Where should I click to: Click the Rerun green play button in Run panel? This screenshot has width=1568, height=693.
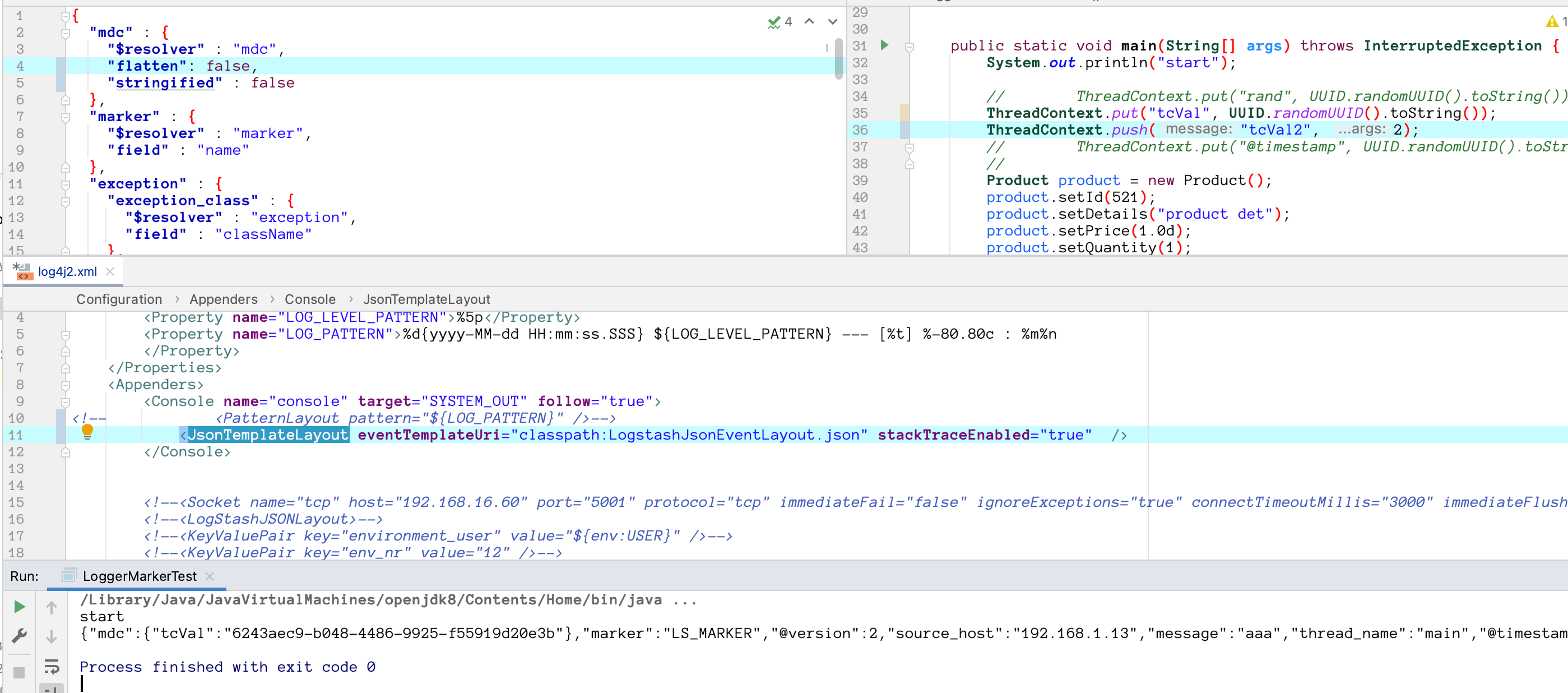[19, 607]
